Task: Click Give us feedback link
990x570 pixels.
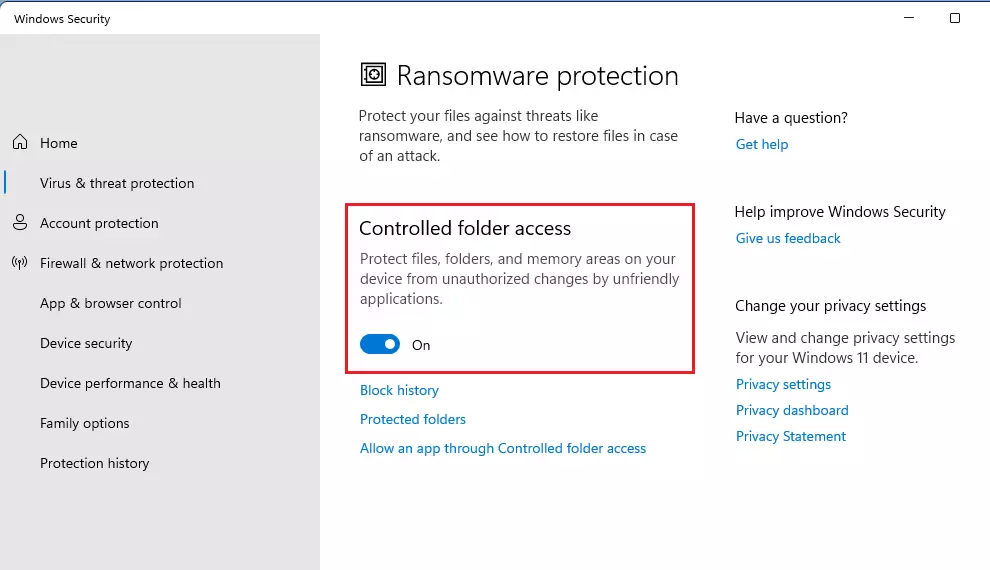Action: [787, 239]
